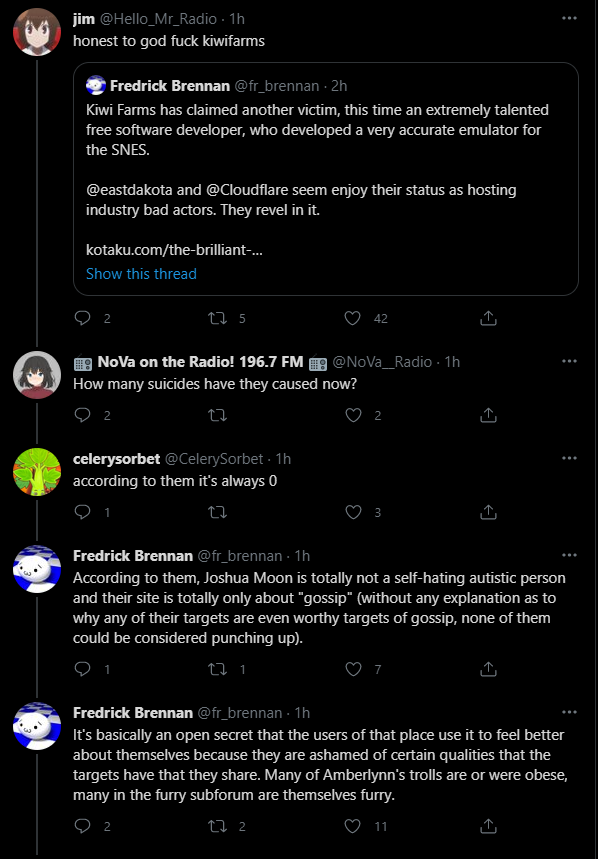Open @eastdakota mention in quoted tweet
The width and height of the screenshot is (598, 859).
[x=128, y=190]
